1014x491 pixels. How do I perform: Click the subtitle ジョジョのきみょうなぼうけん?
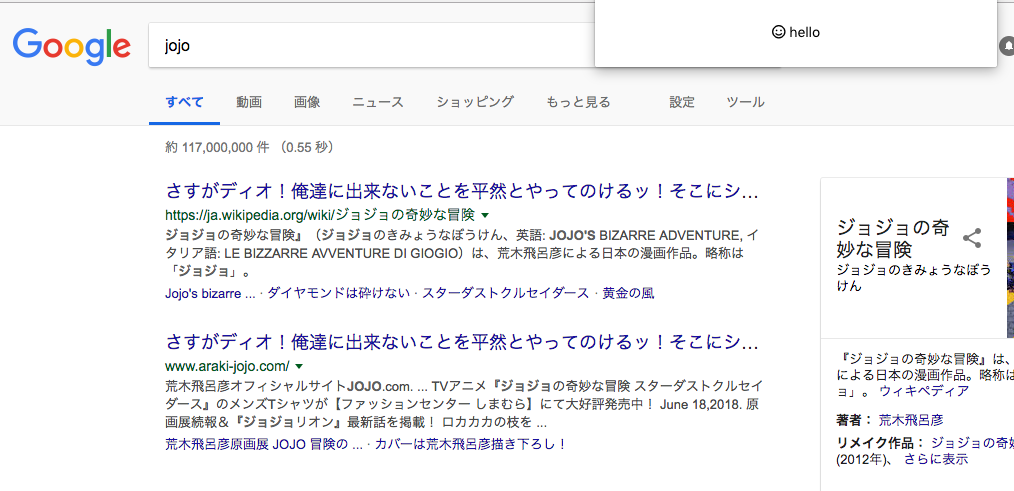pyautogui.click(x=913, y=278)
